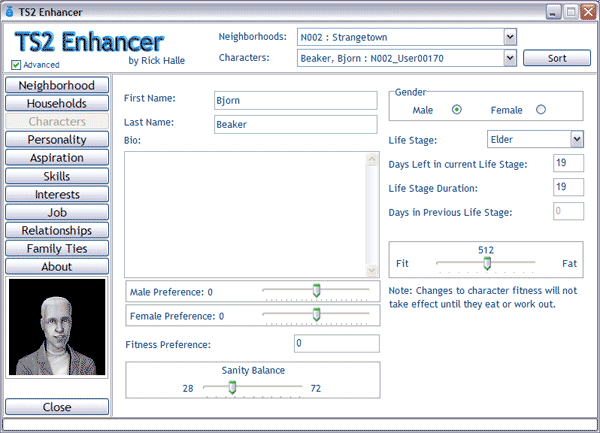Show the About section
The height and width of the screenshot is (433, 600).
[57, 267]
